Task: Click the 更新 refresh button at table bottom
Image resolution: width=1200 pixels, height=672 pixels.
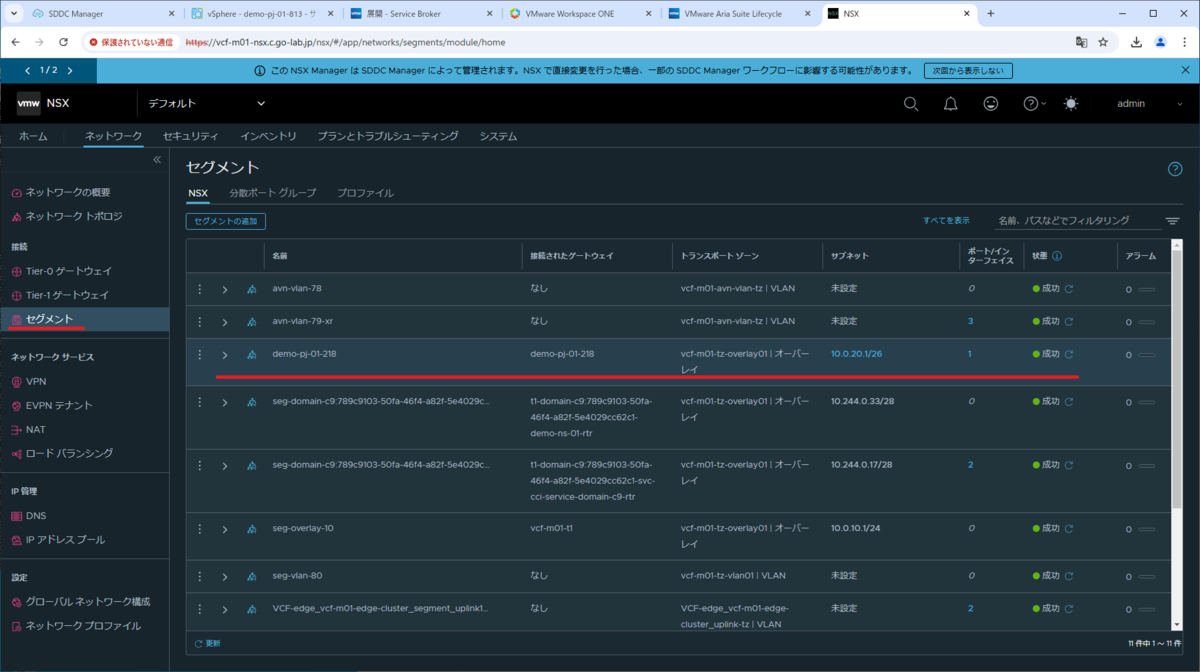Action: click(x=208, y=643)
